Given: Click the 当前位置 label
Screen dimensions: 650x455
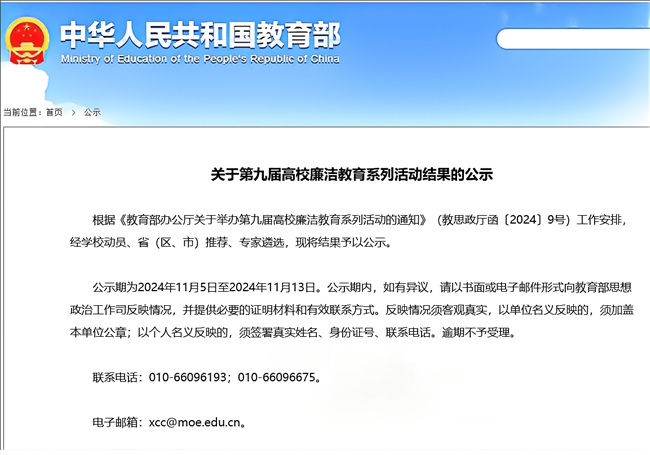Looking at the screenshot, I should 21,112.
